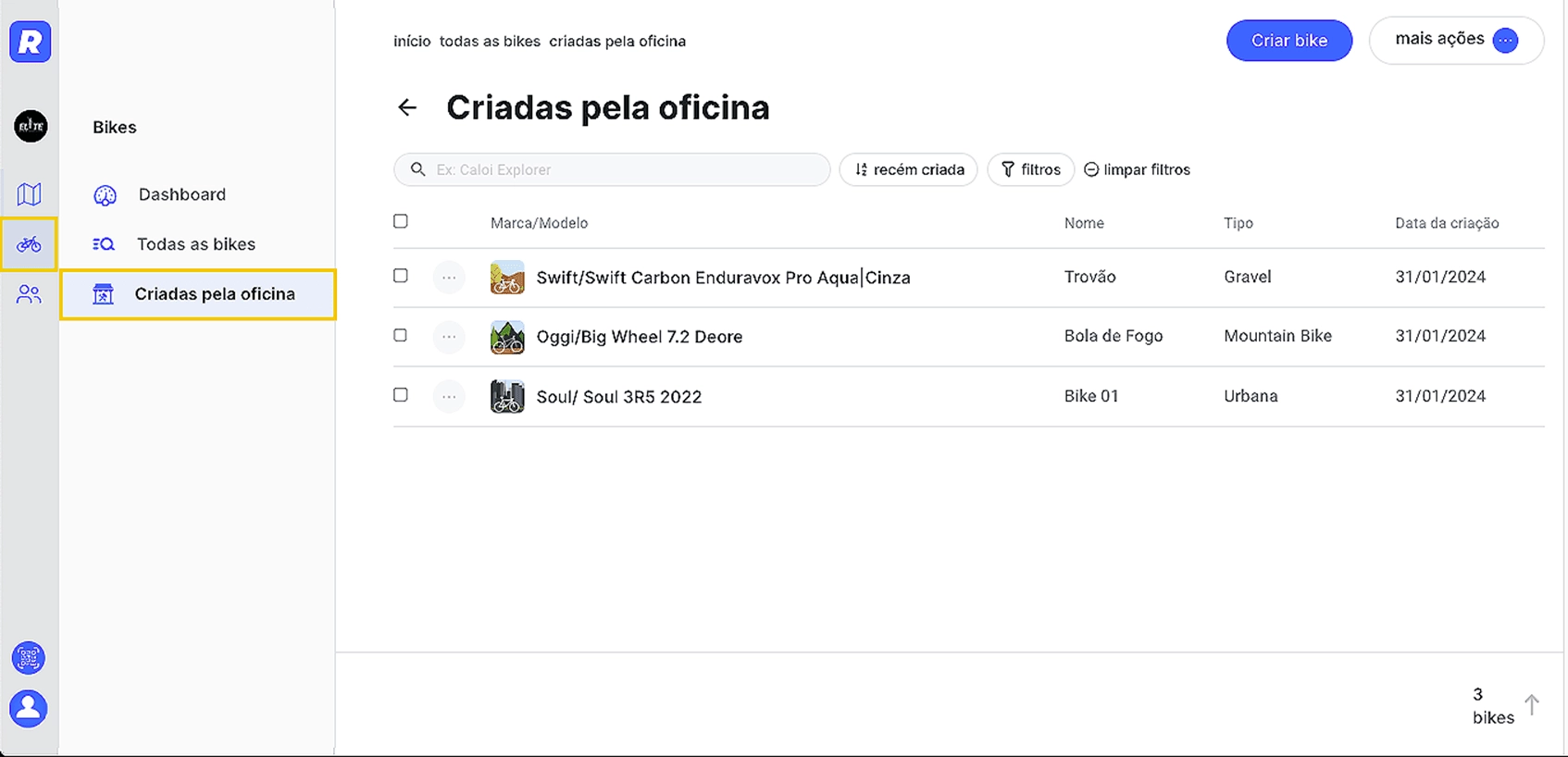Click the Criar bike button
This screenshot has width=1568, height=757.
[x=1289, y=41]
